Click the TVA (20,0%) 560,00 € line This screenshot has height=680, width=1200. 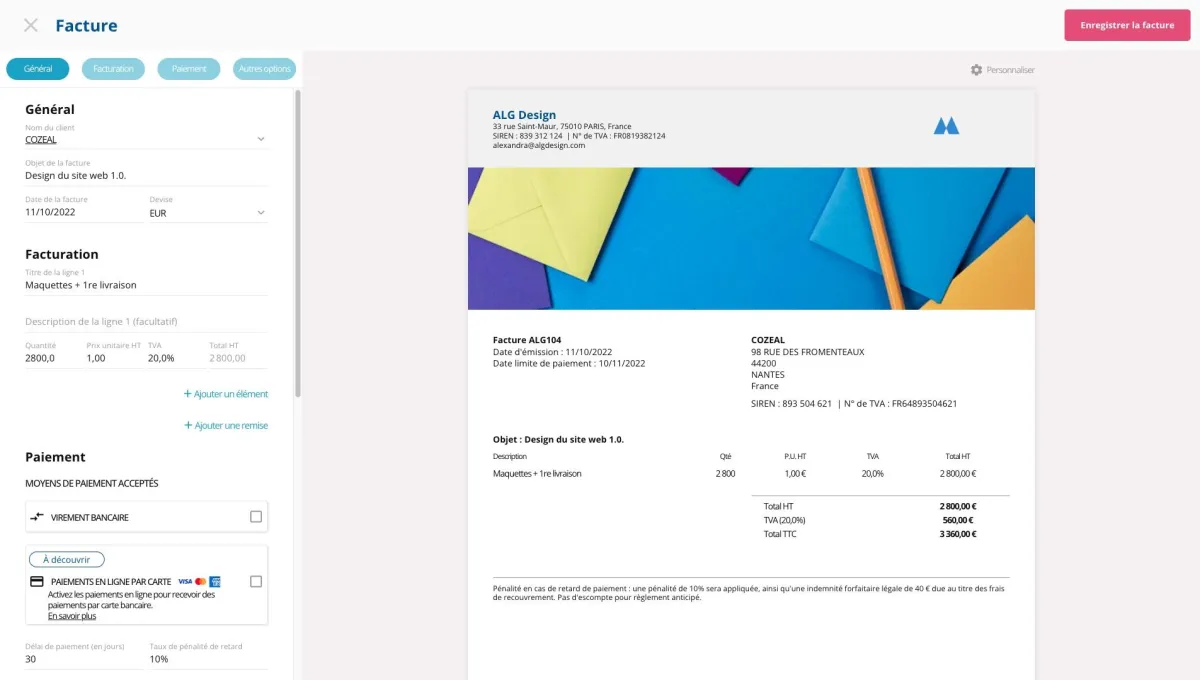870,520
